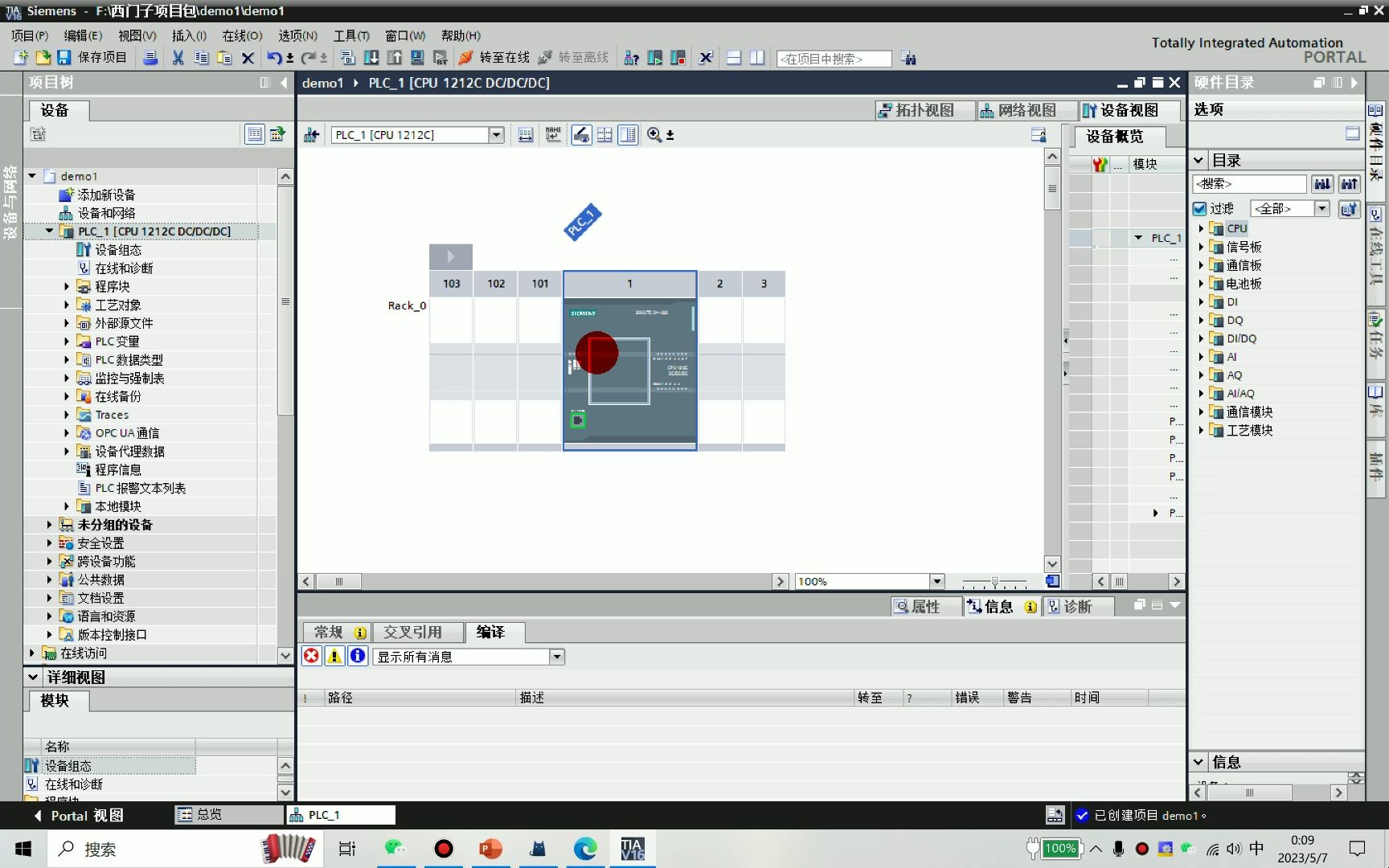Viewport: 1389px width, 868px height.
Task: Cut selection with scissors icon
Action: [178, 58]
